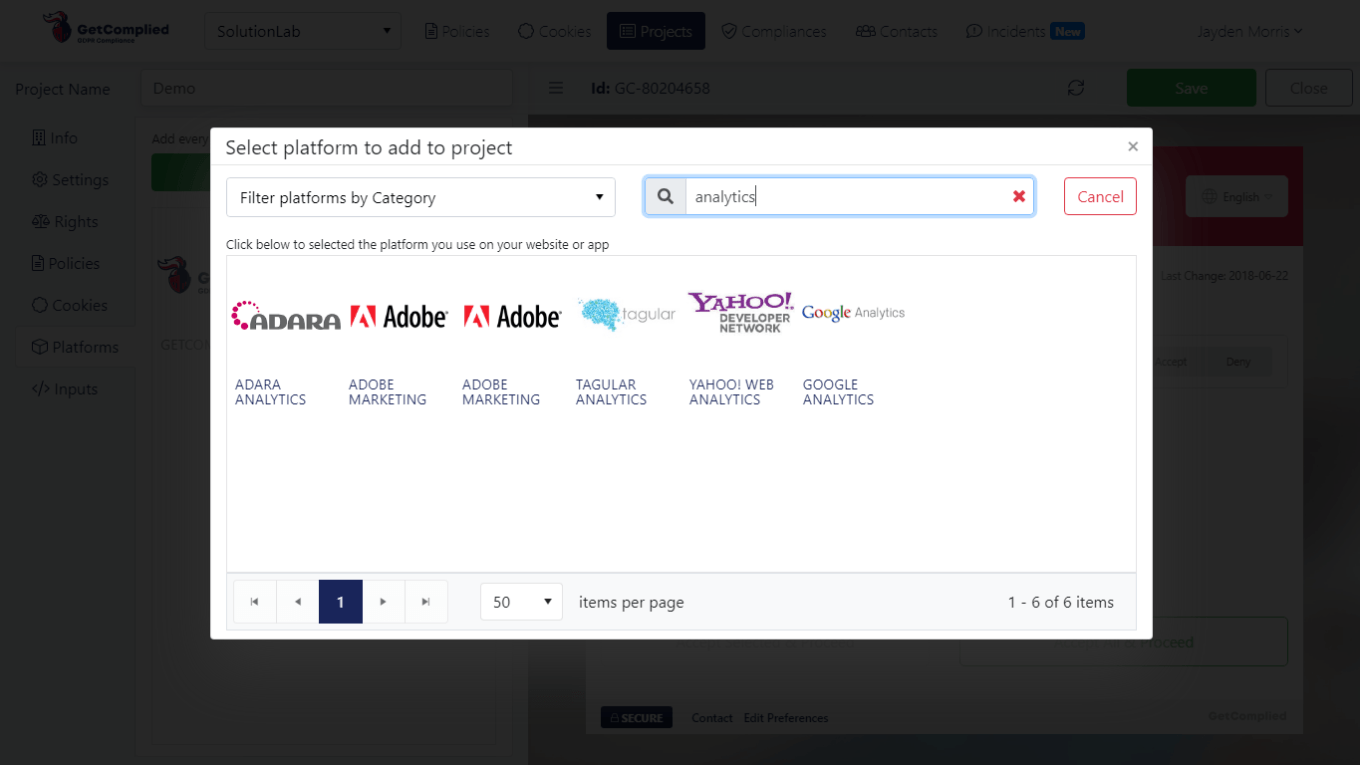The width and height of the screenshot is (1360, 765).
Task: Clear the search with red X icon
Action: (1018, 197)
